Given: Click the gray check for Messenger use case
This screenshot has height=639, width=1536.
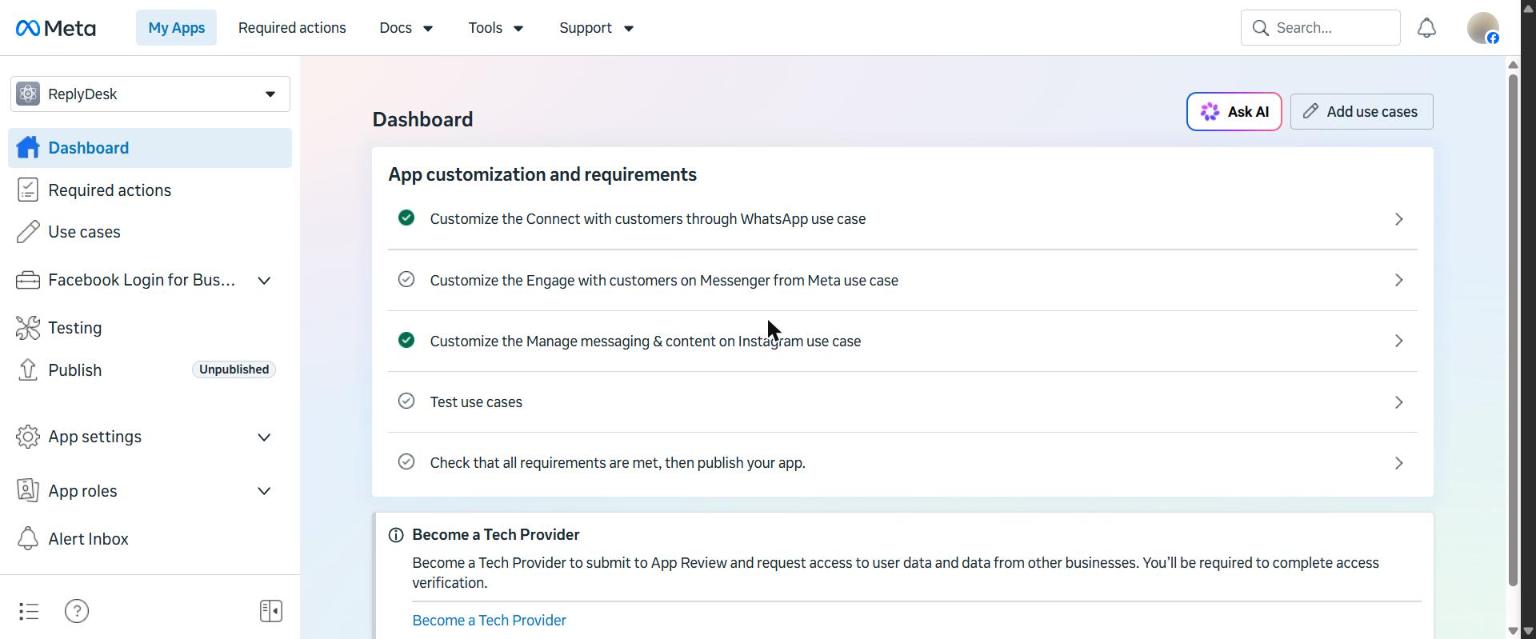Looking at the screenshot, I should click(406, 280).
